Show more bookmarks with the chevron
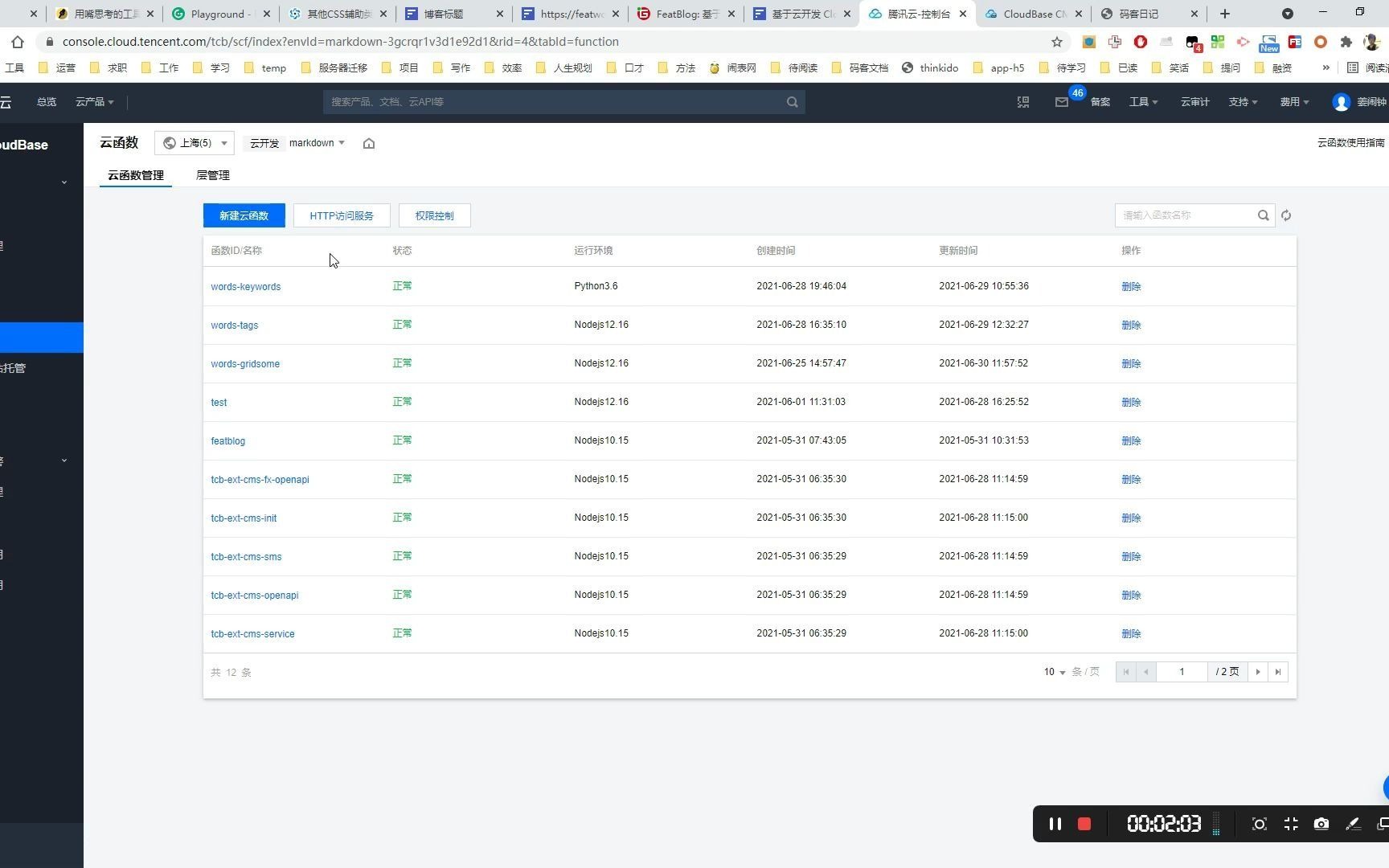The image size is (1389, 868). coord(1325,68)
